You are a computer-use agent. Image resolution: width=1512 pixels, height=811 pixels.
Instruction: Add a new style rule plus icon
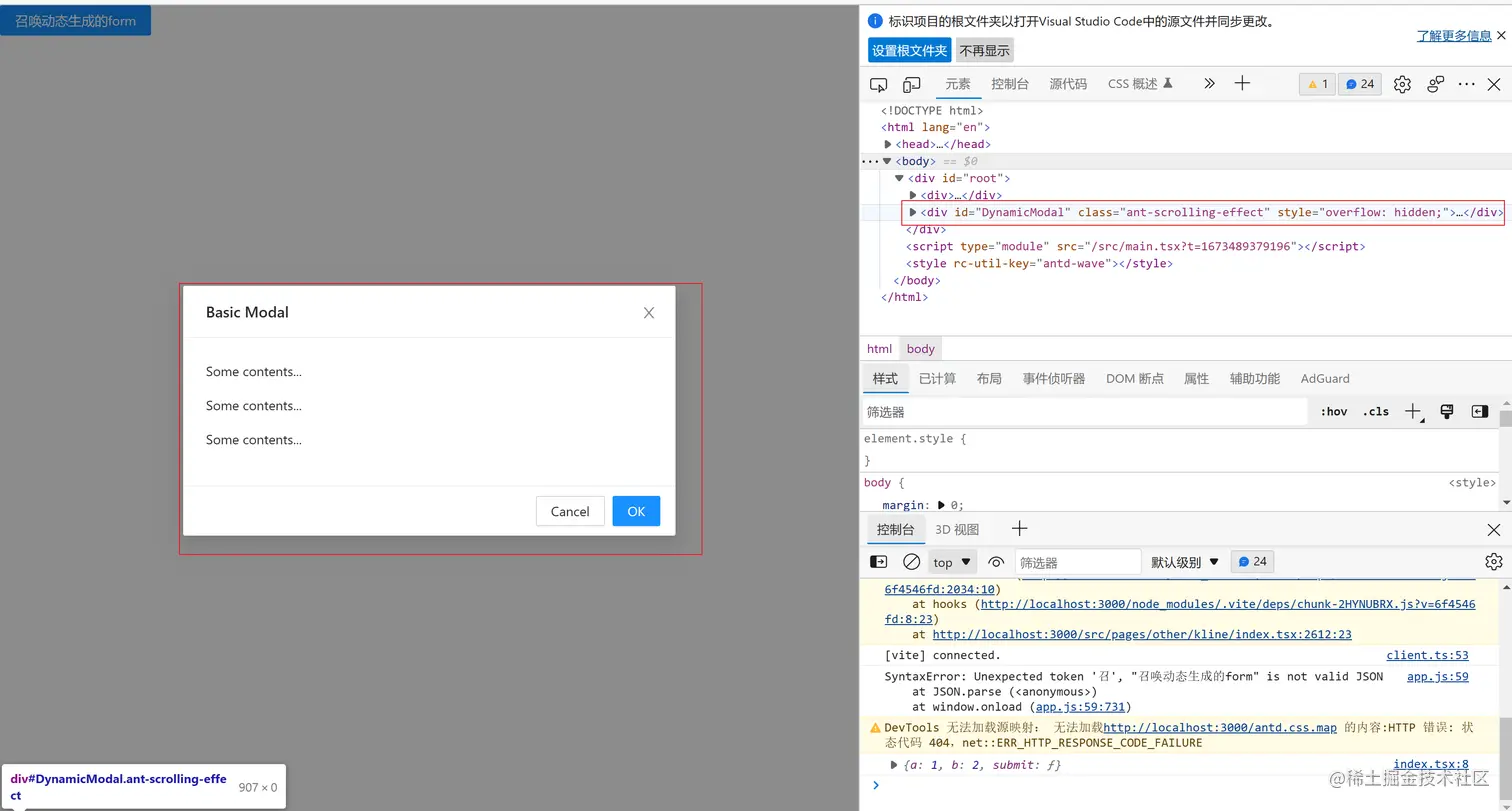(x=1413, y=411)
